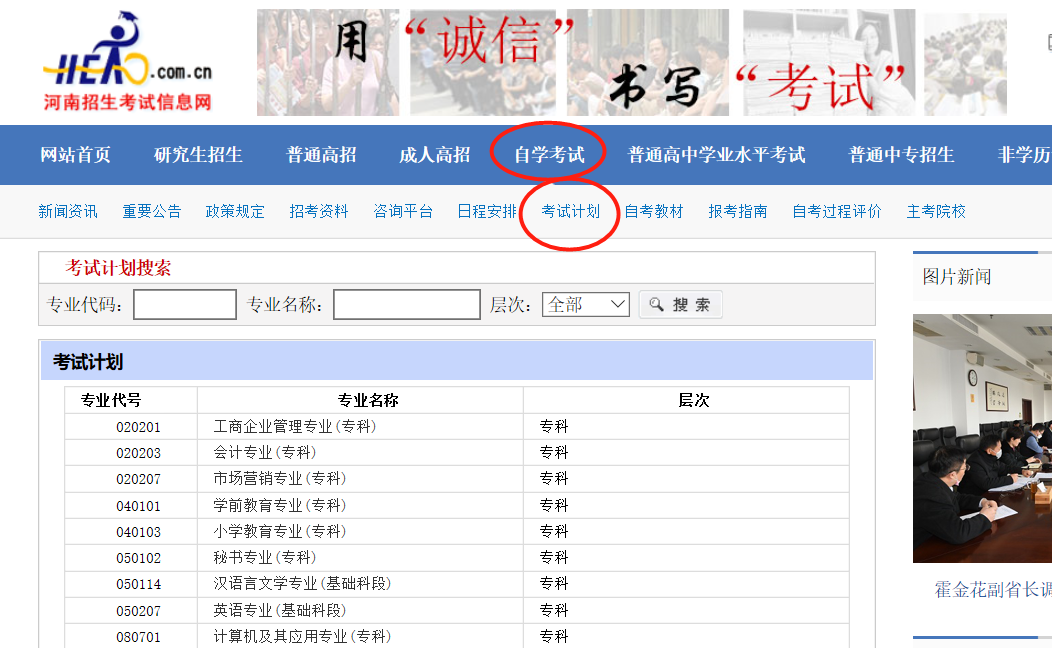Open the 日程安排 link
Image resolution: width=1052 pixels, height=648 pixels.
click(486, 211)
